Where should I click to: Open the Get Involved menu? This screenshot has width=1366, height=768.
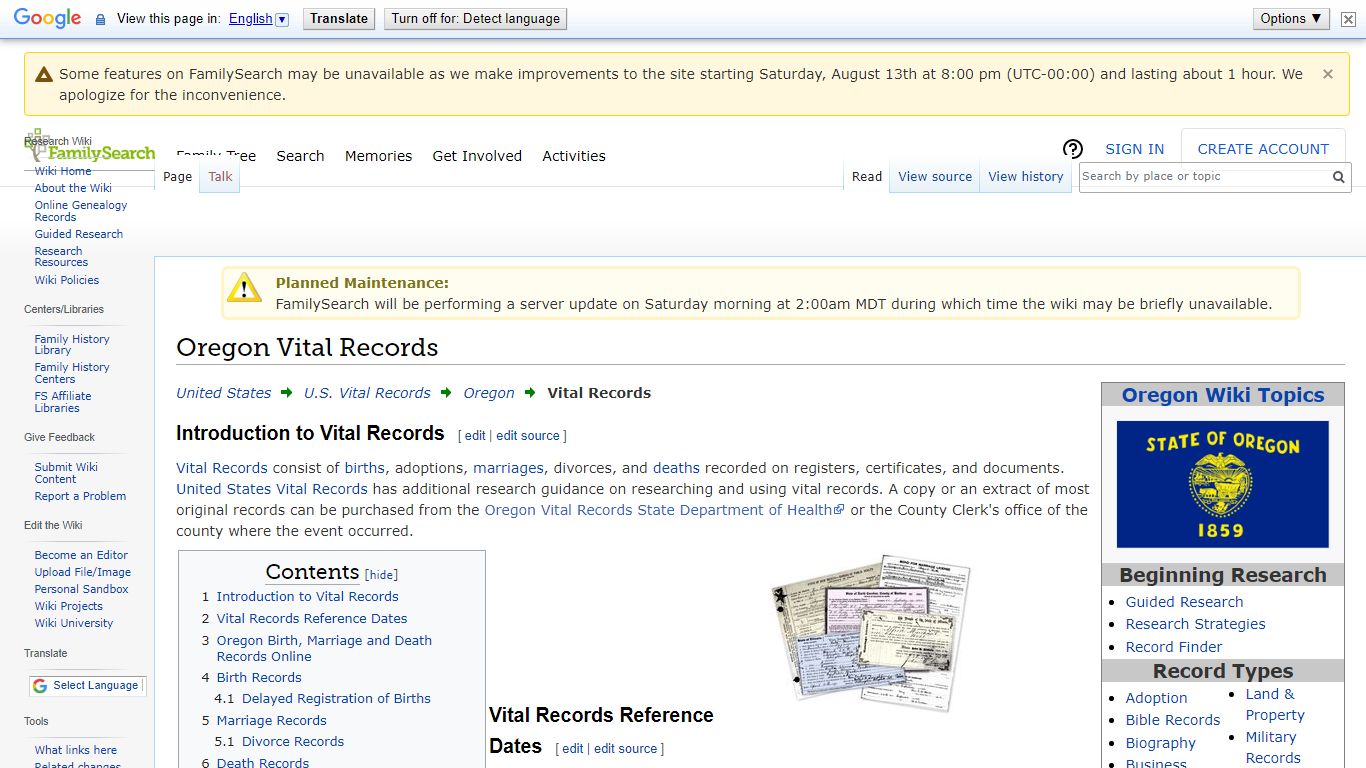click(x=477, y=156)
